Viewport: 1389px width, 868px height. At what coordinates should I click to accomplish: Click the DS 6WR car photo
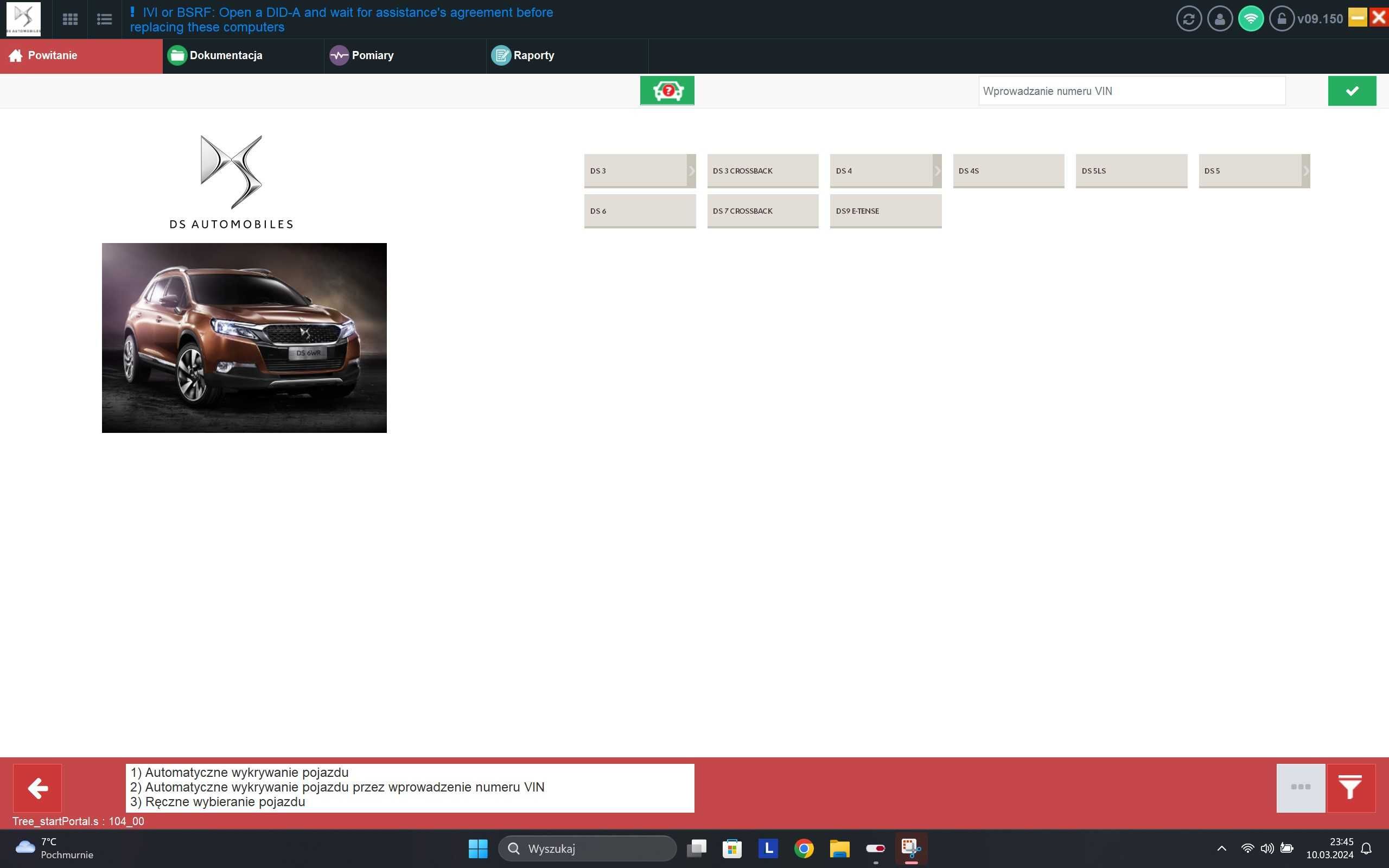coord(245,337)
